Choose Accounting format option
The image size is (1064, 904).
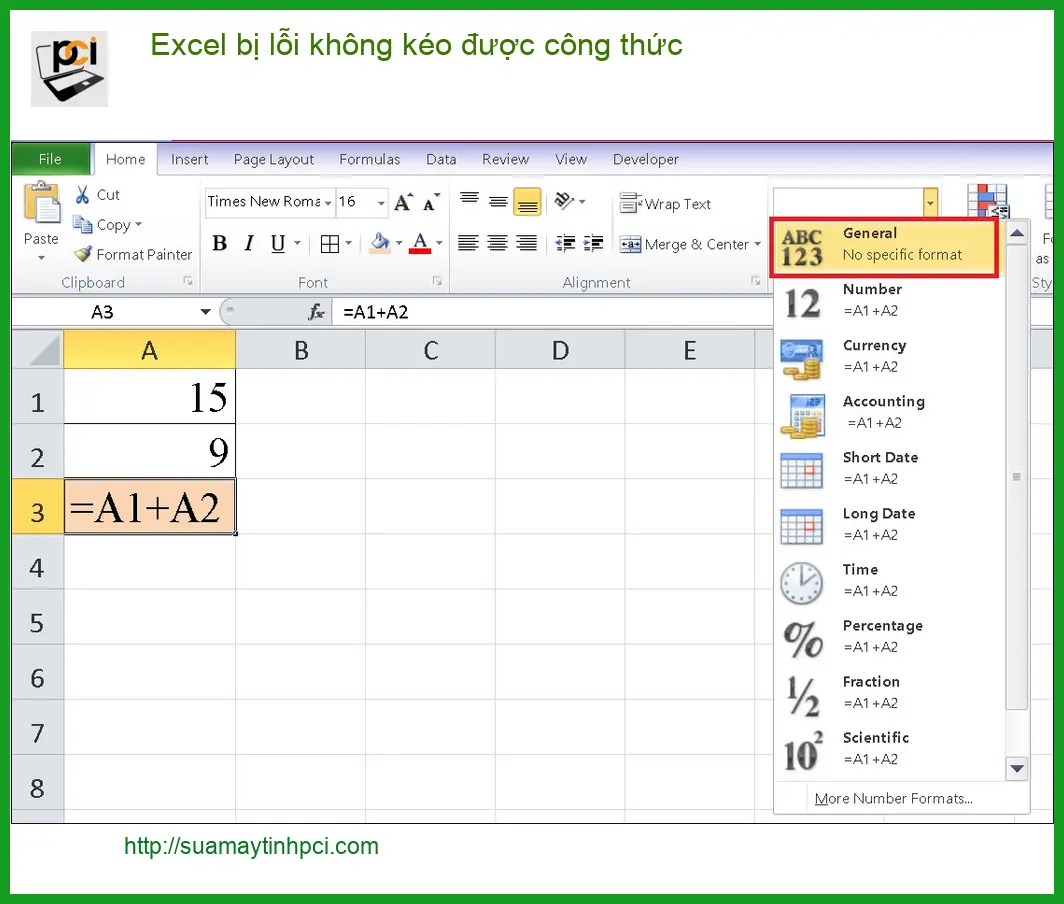pyautogui.click(x=889, y=413)
